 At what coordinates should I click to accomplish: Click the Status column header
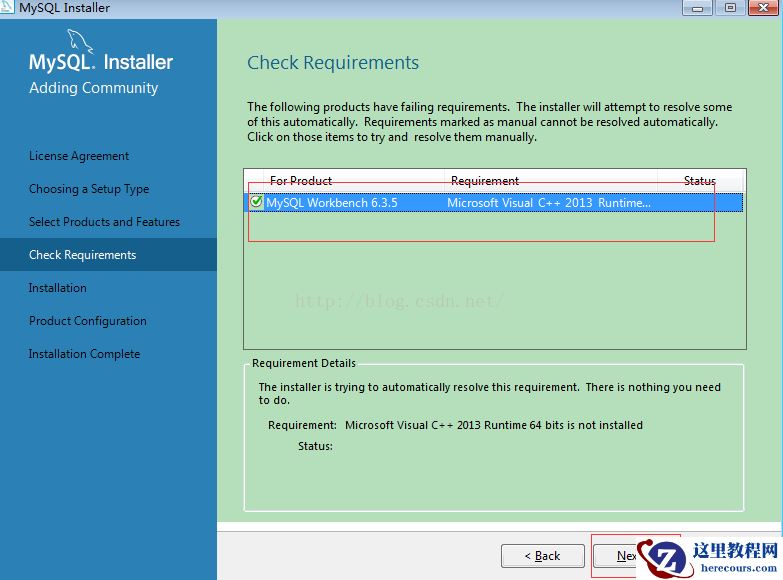click(700, 180)
